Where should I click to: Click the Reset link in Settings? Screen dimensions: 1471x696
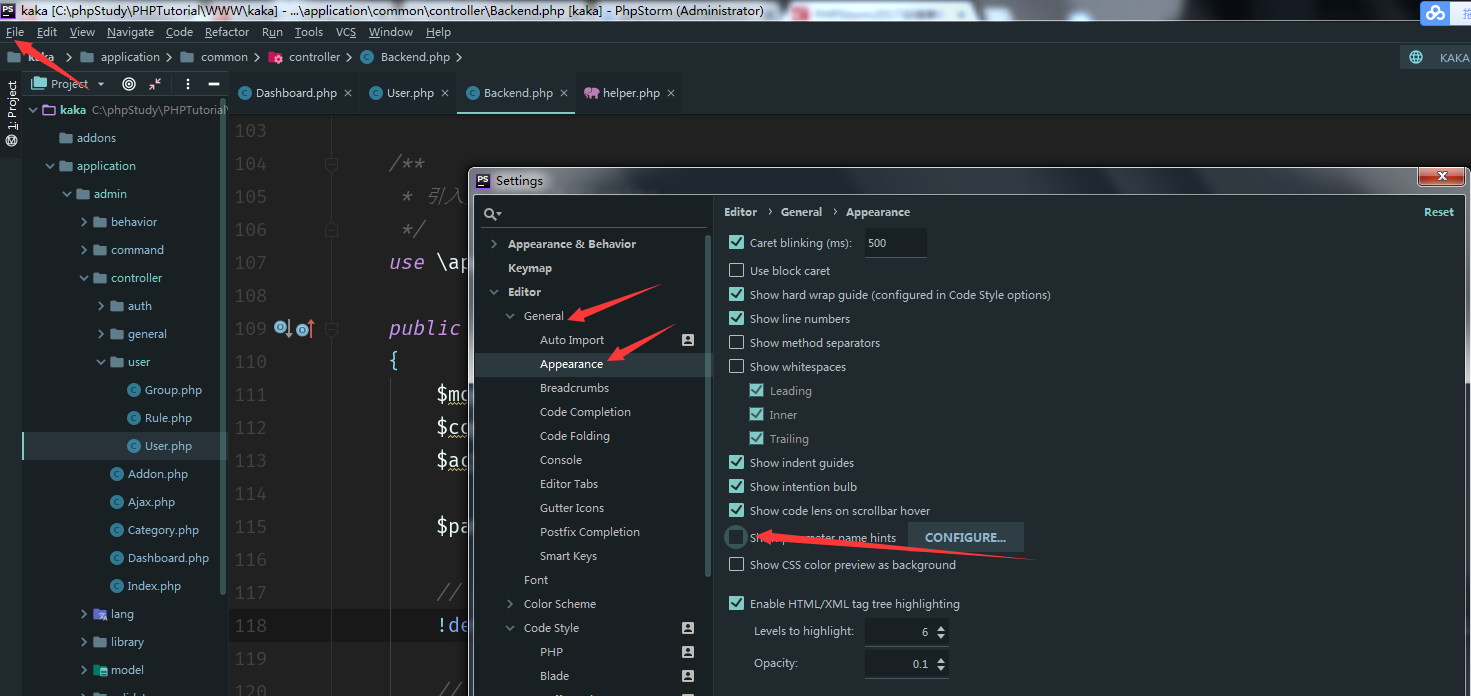[1439, 212]
